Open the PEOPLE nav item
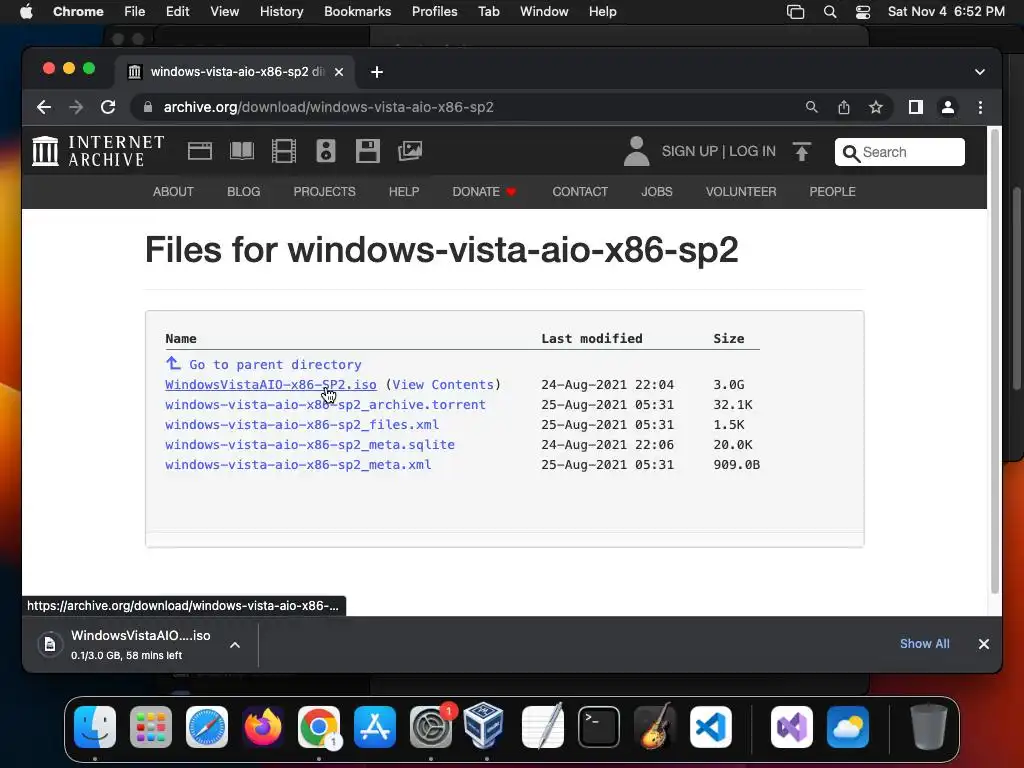The image size is (1024, 768). [832, 191]
